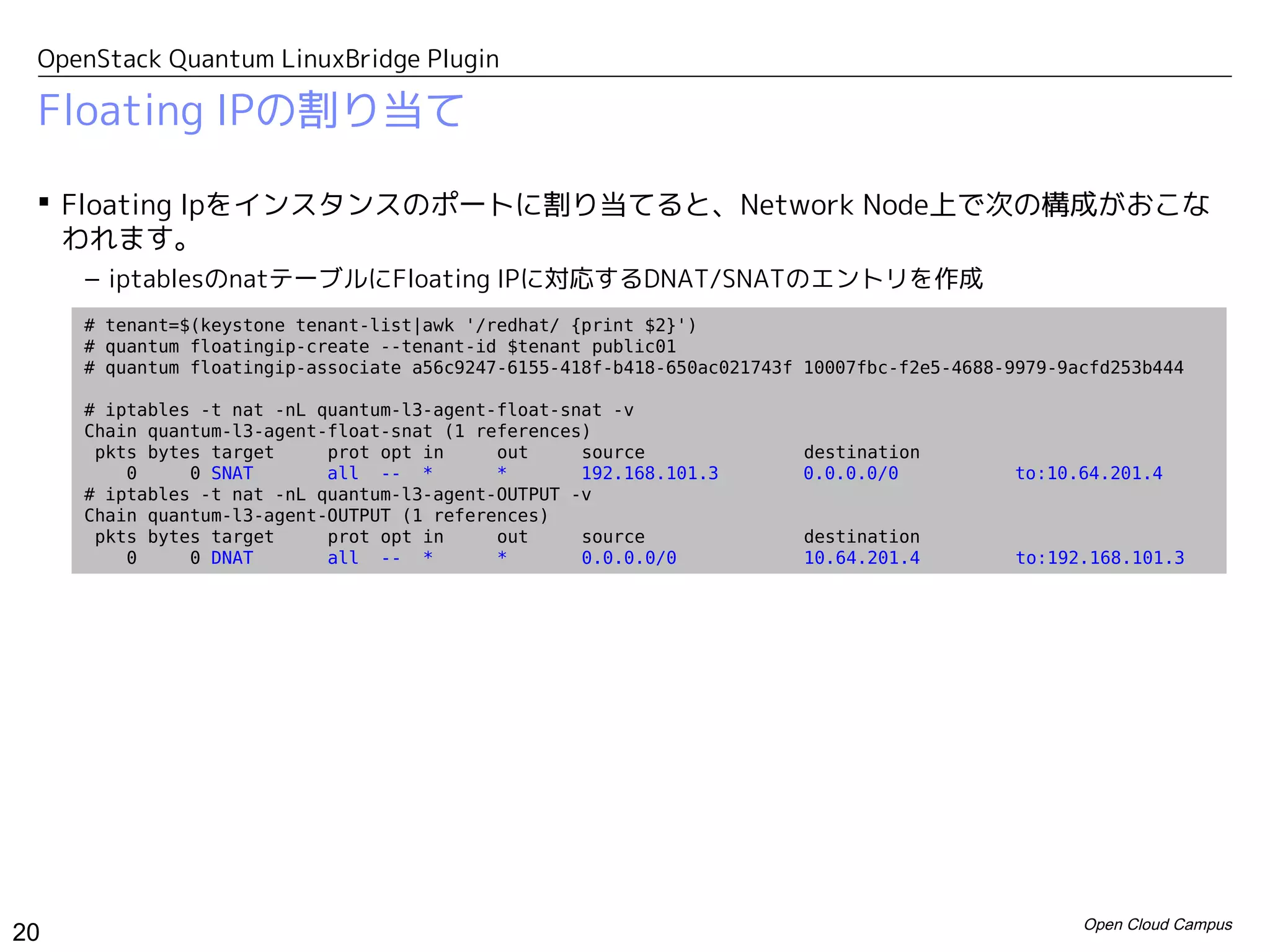1270x952 pixels.
Task: Click the header text 'OpenStack Quantum LinuxBridge Plugin'
Action: pyautogui.click(x=268, y=59)
